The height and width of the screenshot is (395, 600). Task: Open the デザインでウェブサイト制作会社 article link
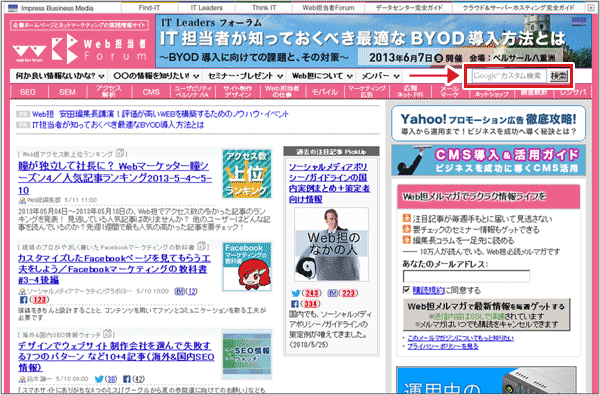(x=116, y=357)
